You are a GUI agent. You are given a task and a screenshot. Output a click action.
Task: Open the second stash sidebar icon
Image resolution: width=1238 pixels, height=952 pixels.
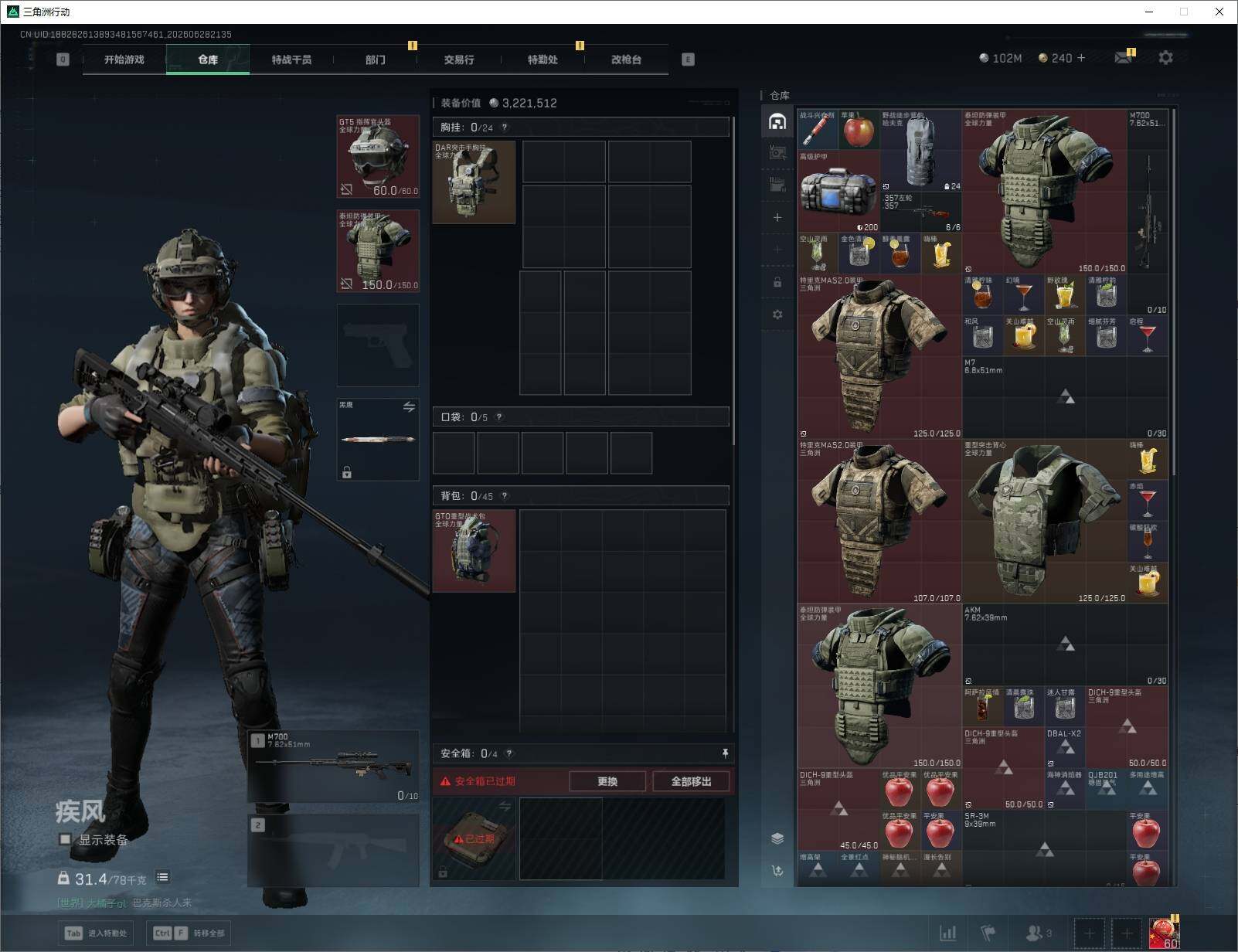pyautogui.click(x=777, y=153)
